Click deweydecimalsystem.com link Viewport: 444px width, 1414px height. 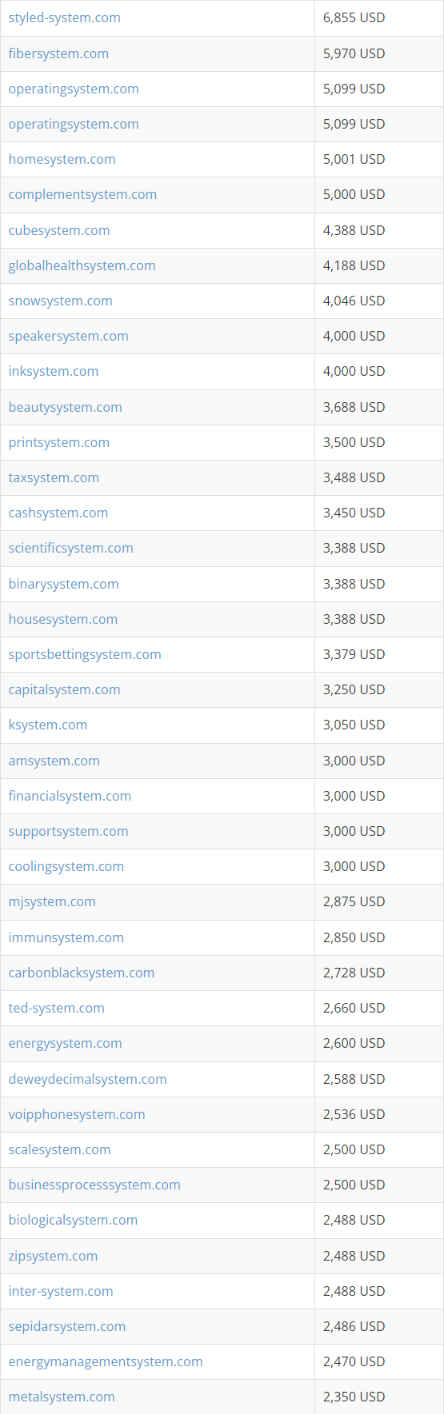click(x=88, y=1079)
